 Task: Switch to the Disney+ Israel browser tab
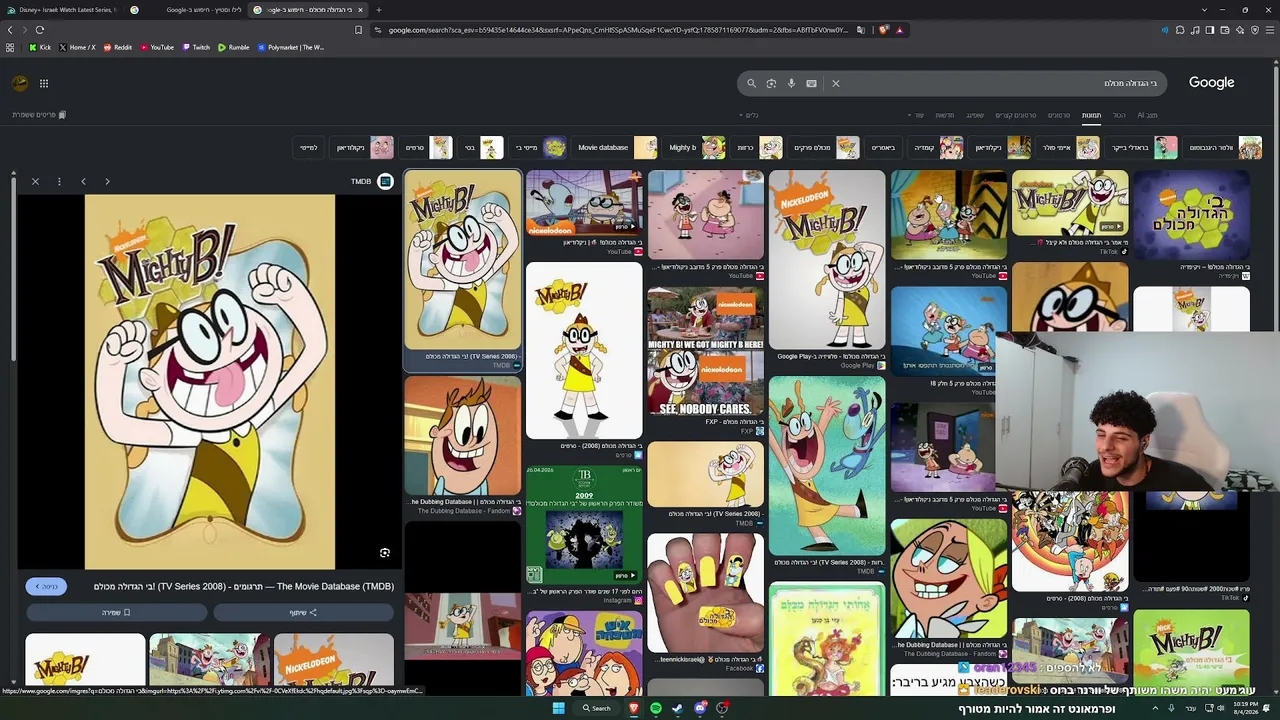62,10
